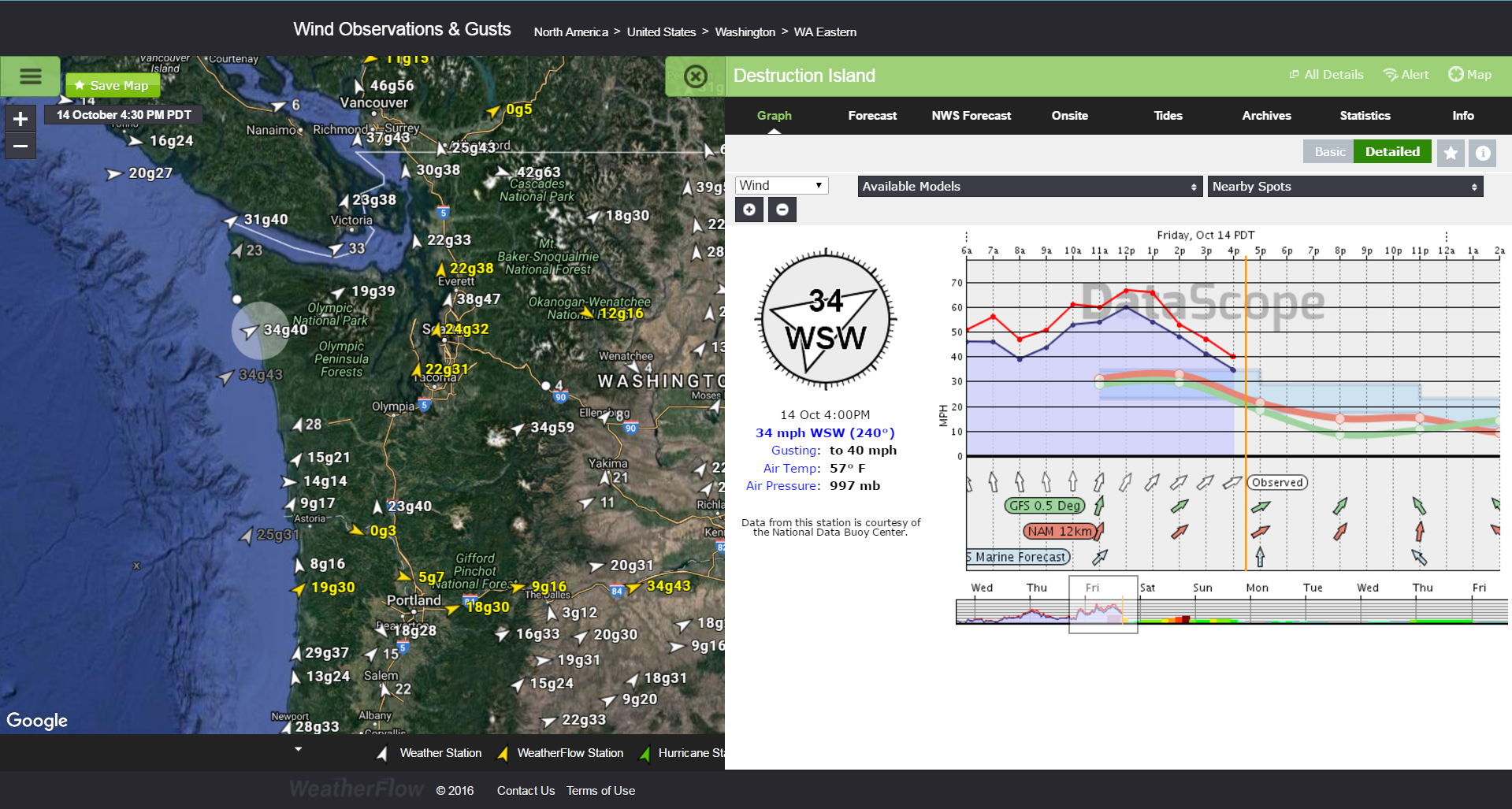Switch to the Tides tab

click(x=1168, y=115)
